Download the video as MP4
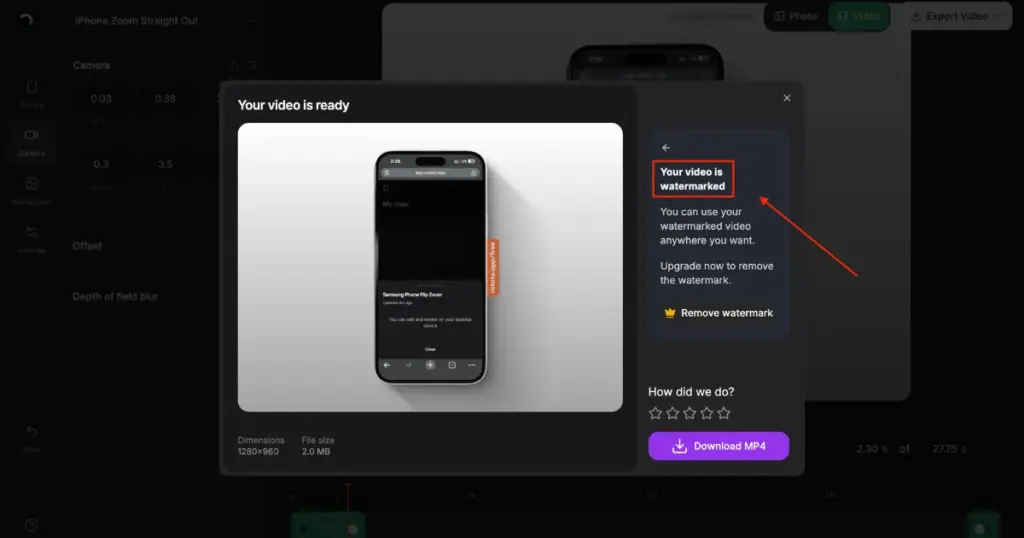Image resolution: width=1024 pixels, height=538 pixels. pos(718,446)
